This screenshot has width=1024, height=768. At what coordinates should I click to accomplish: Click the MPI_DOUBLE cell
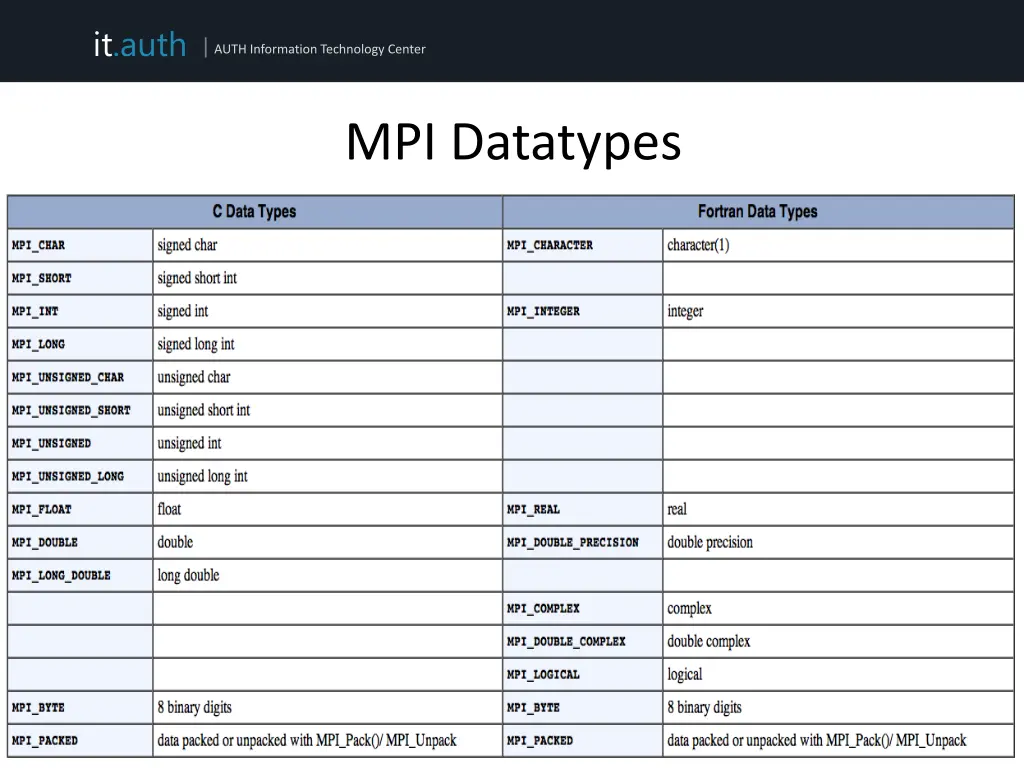coord(80,543)
